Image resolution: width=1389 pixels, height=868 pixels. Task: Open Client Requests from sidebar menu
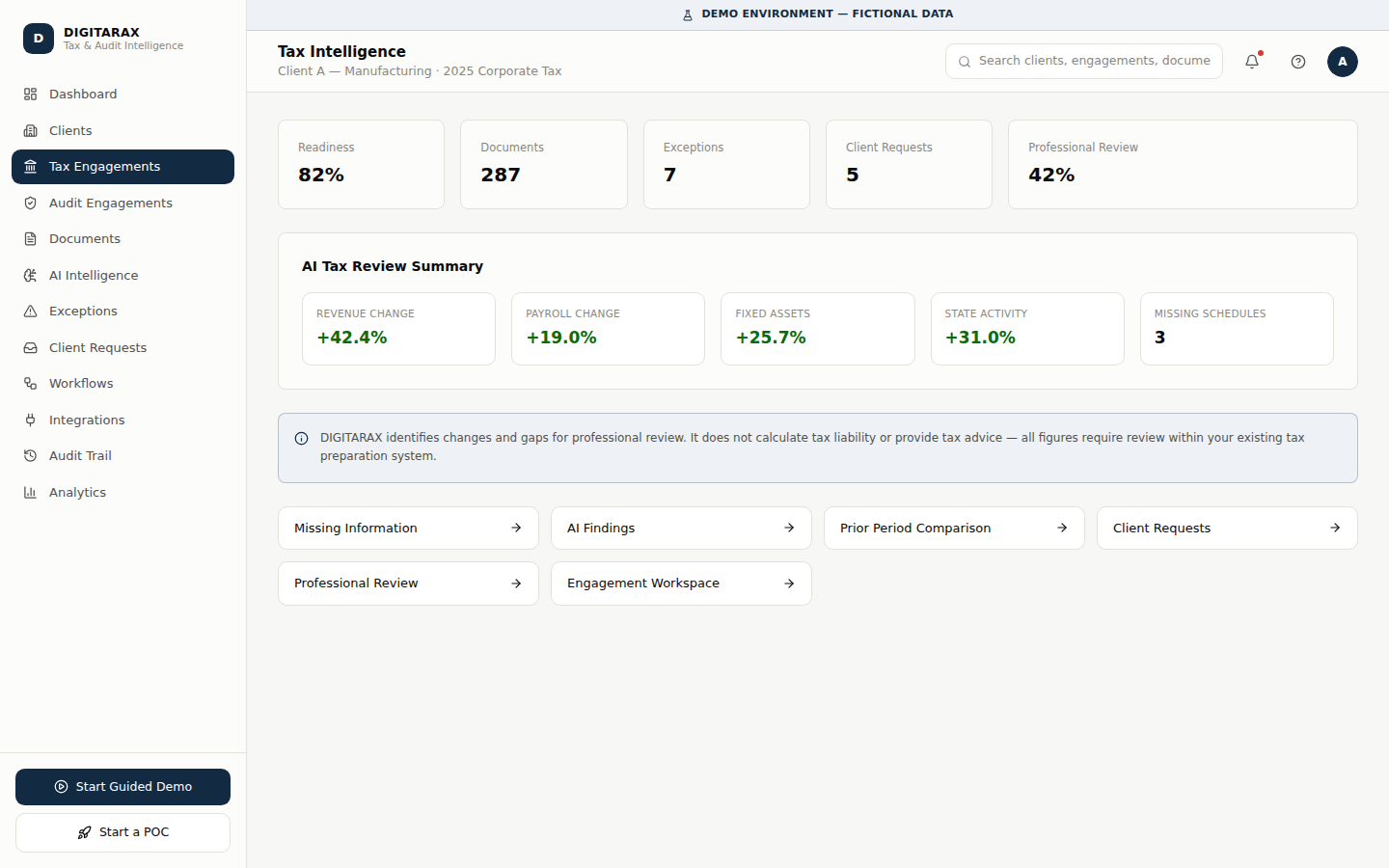(x=123, y=347)
